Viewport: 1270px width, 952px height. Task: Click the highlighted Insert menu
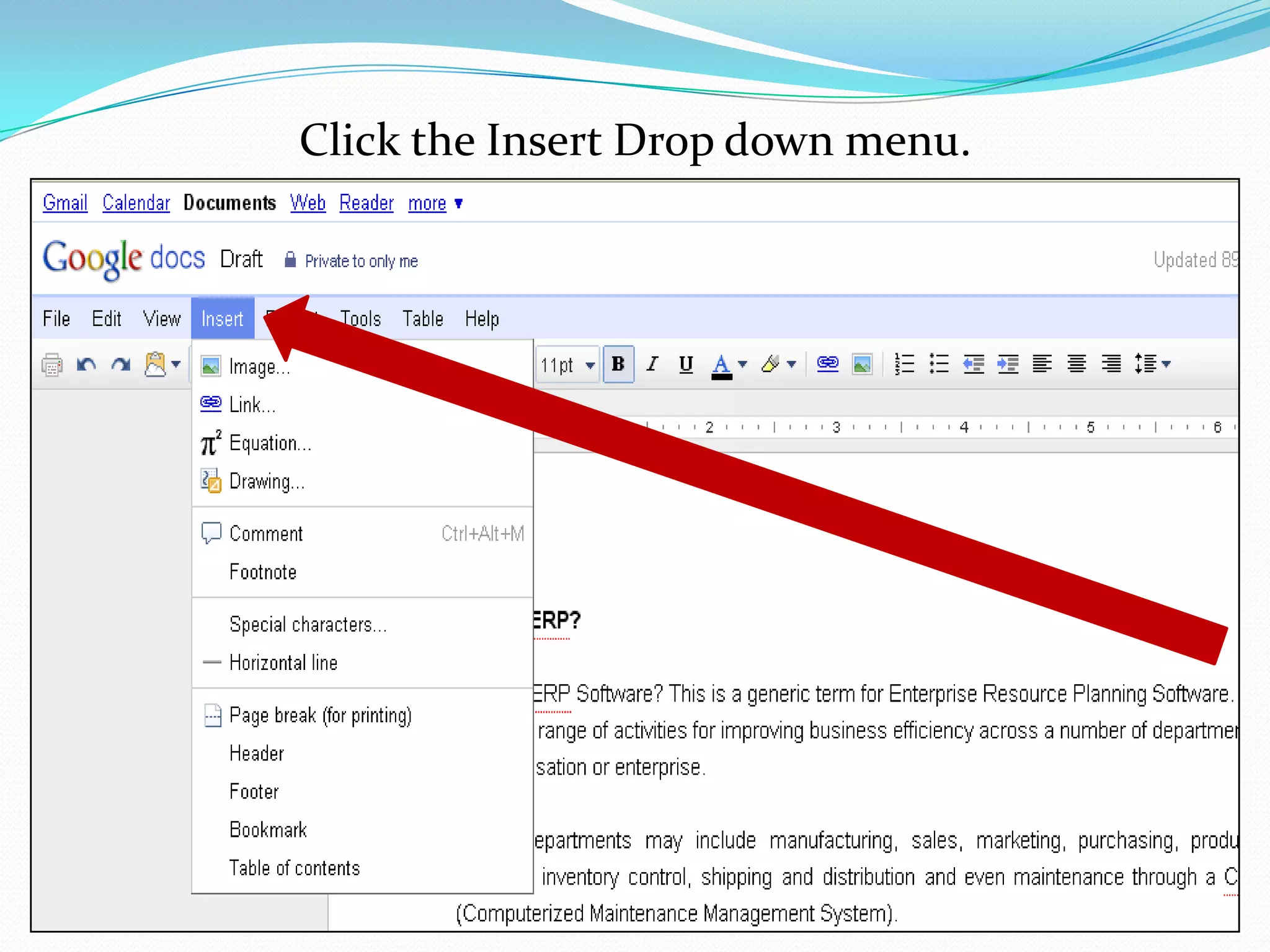point(223,319)
